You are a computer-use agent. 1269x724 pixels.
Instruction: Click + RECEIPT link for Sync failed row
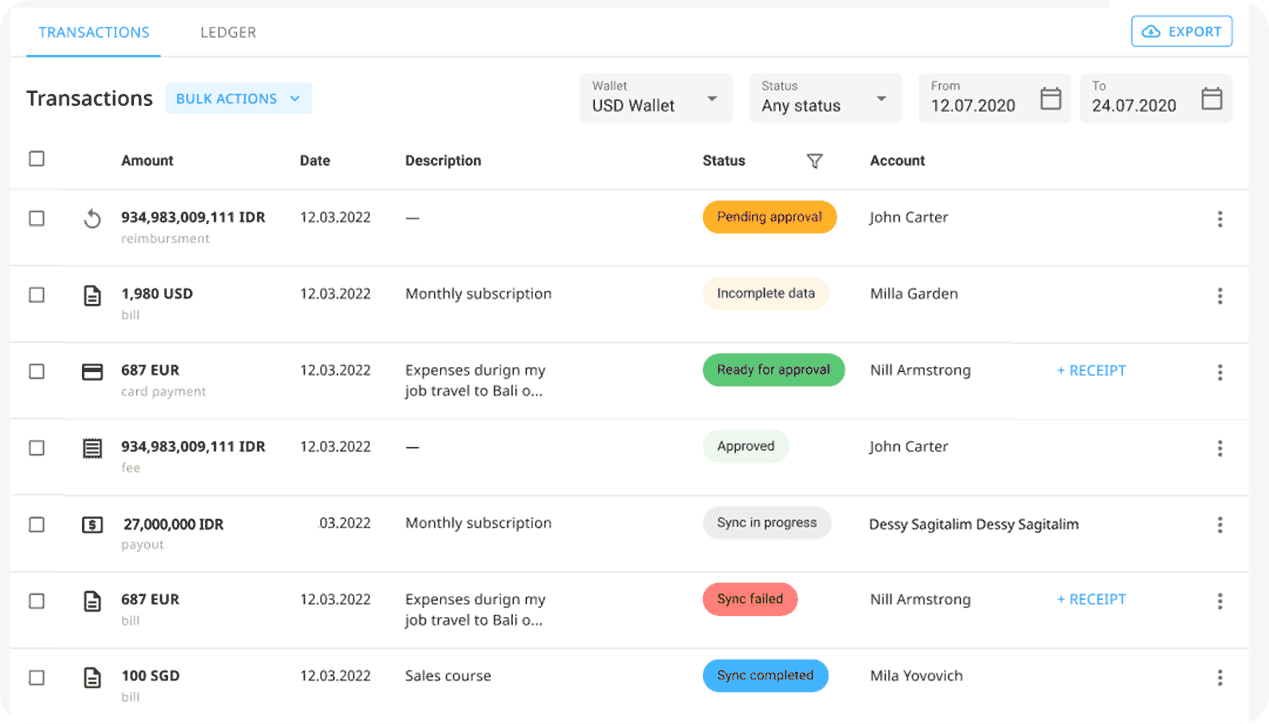click(x=1091, y=600)
